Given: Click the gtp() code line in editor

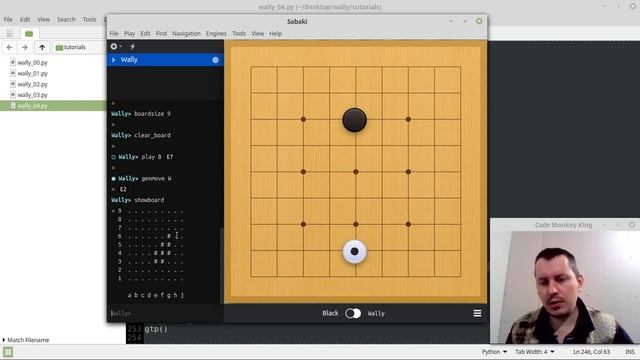Looking at the screenshot, I should (156, 329).
